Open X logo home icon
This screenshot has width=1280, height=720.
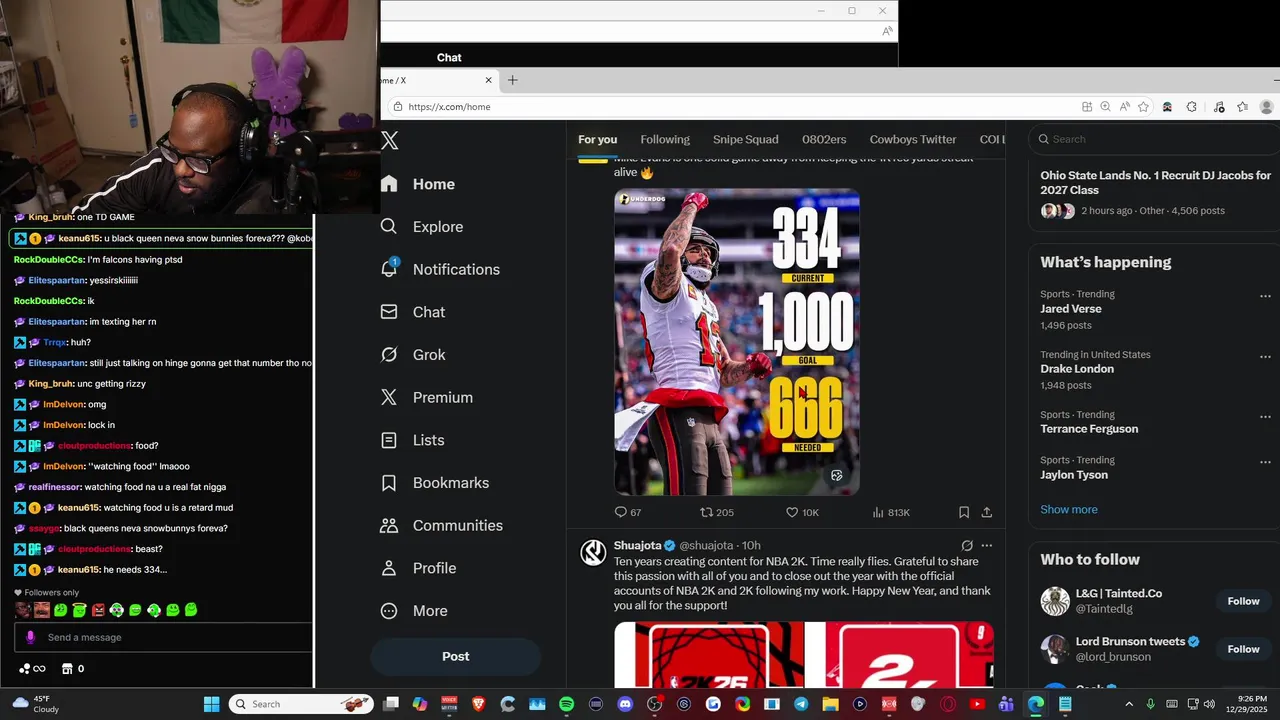point(390,141)
